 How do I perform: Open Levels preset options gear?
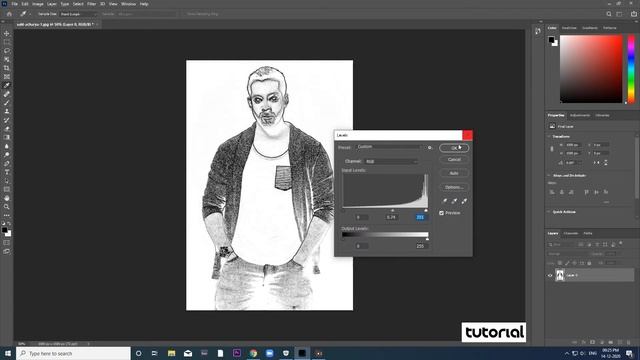click(x=429, y=147)
